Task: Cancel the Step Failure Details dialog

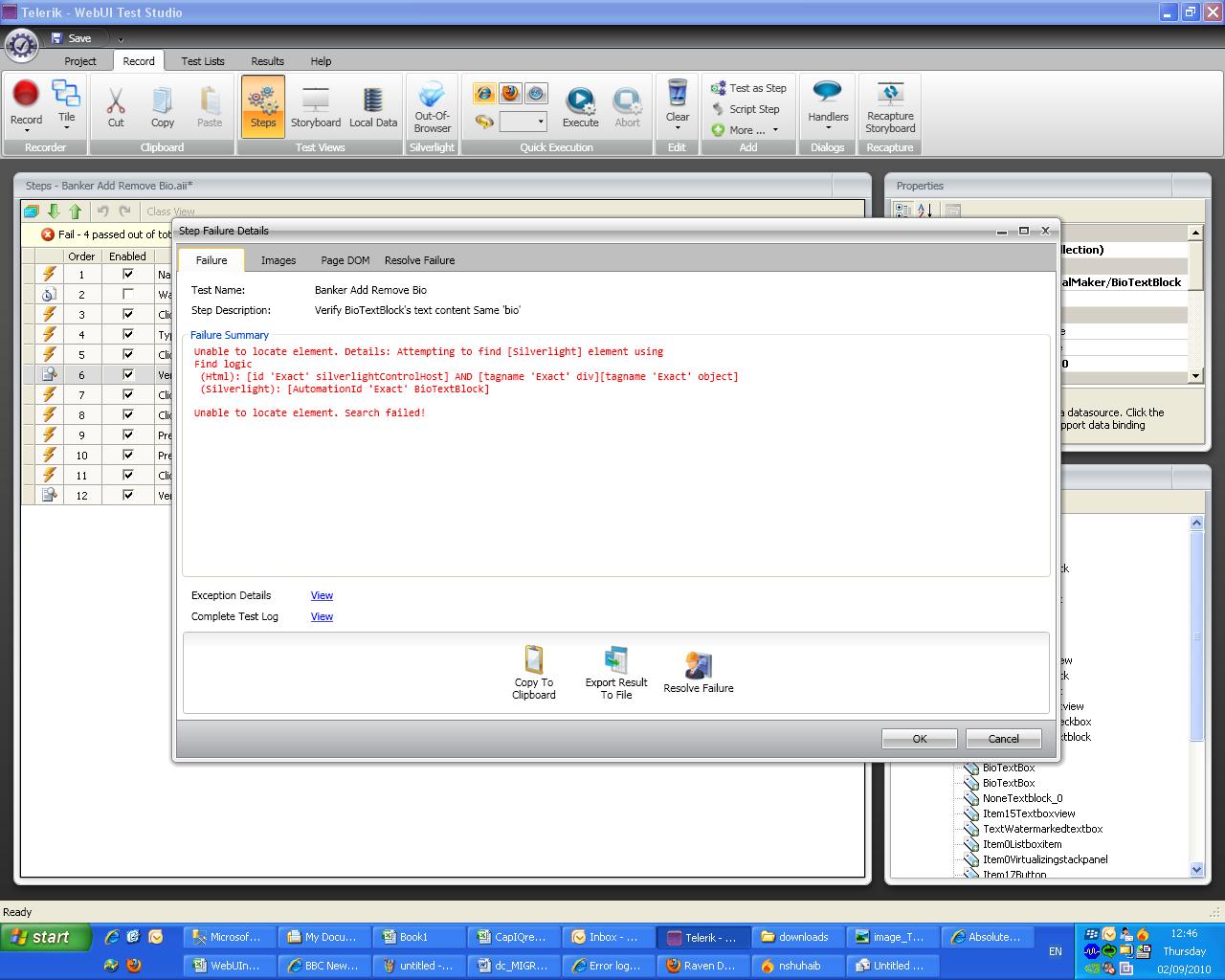Action: point(1004,739)
